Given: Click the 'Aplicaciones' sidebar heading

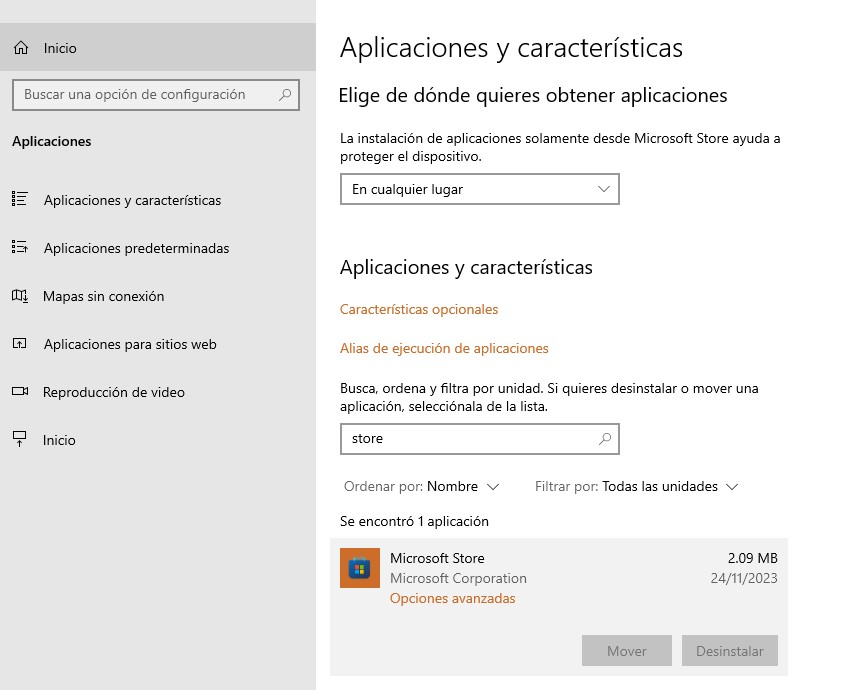Looking at the screenshot, I should tap(52, 141).
